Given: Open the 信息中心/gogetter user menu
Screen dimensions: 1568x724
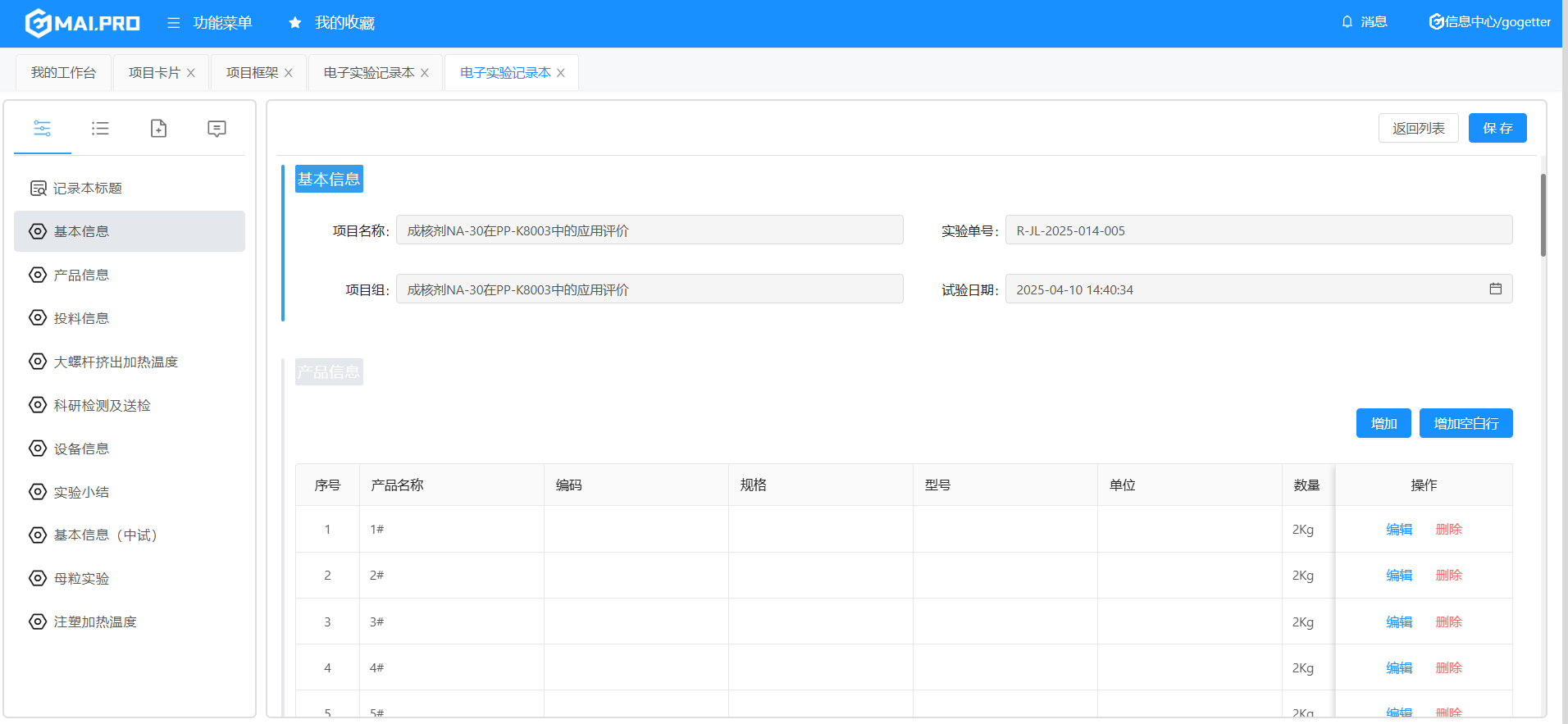Looking at the screenshot, I should [x=1489, y=22].
